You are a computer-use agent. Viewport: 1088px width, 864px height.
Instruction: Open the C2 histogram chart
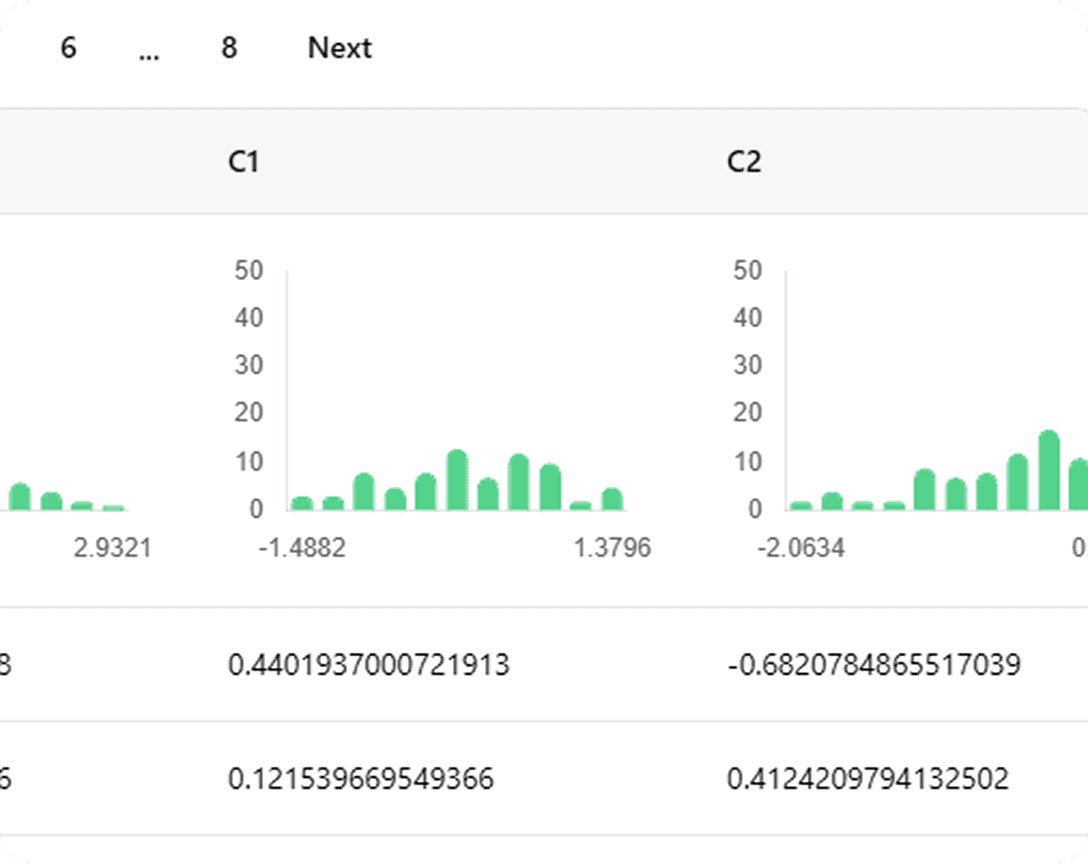pos(909,409)
